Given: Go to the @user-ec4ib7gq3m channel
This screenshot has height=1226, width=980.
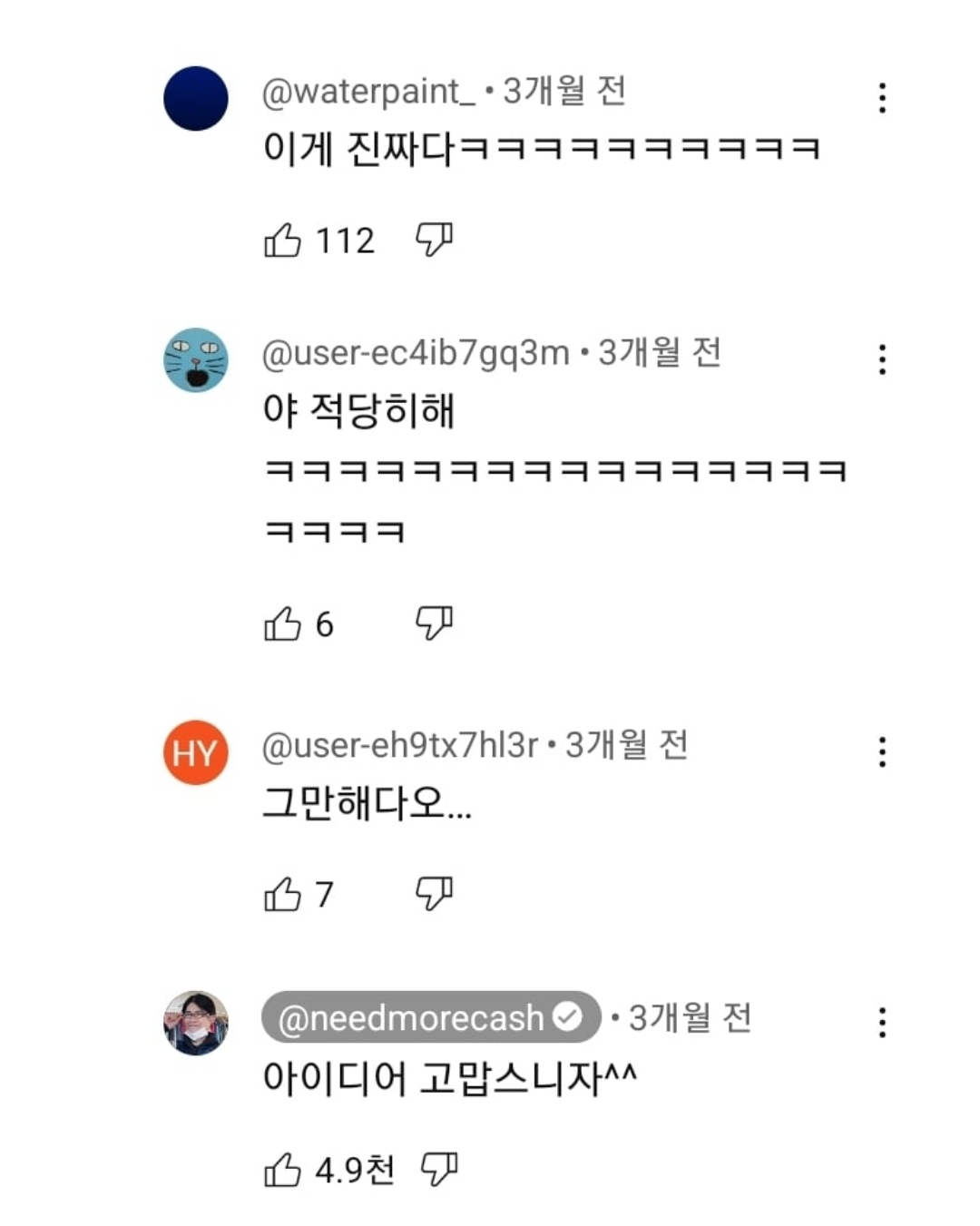Looking at the screenshot, I should click(416, 353).
